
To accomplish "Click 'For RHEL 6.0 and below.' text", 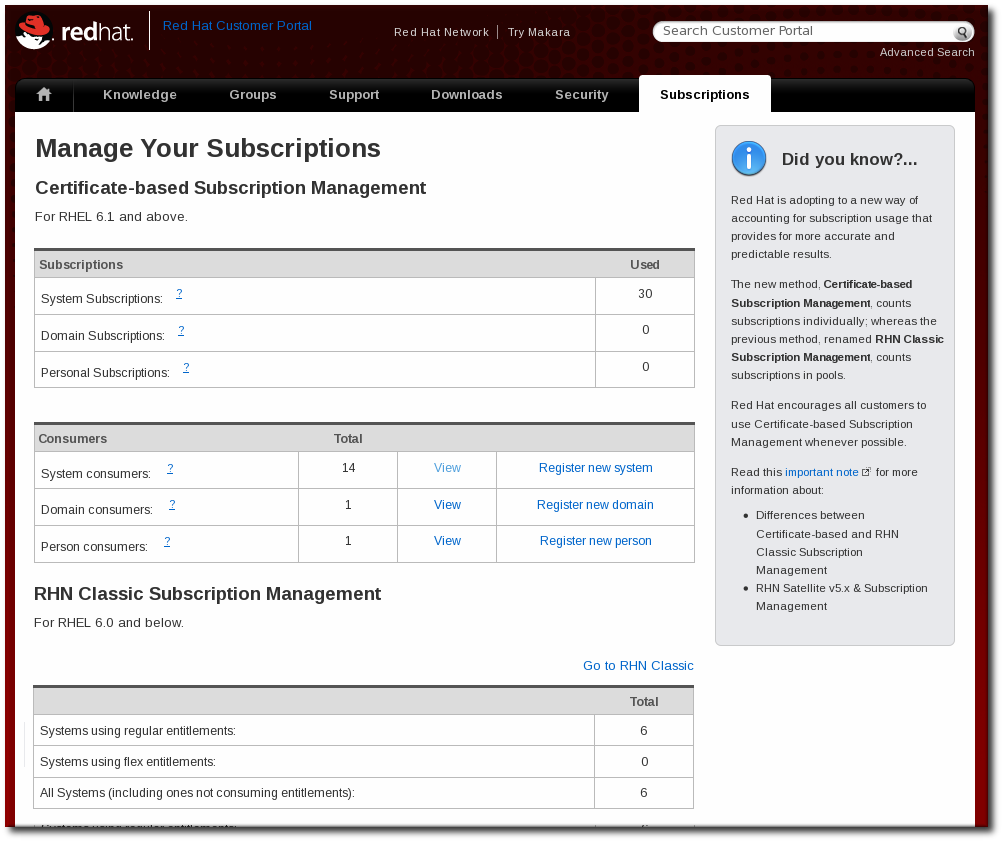I will [109, 623].
